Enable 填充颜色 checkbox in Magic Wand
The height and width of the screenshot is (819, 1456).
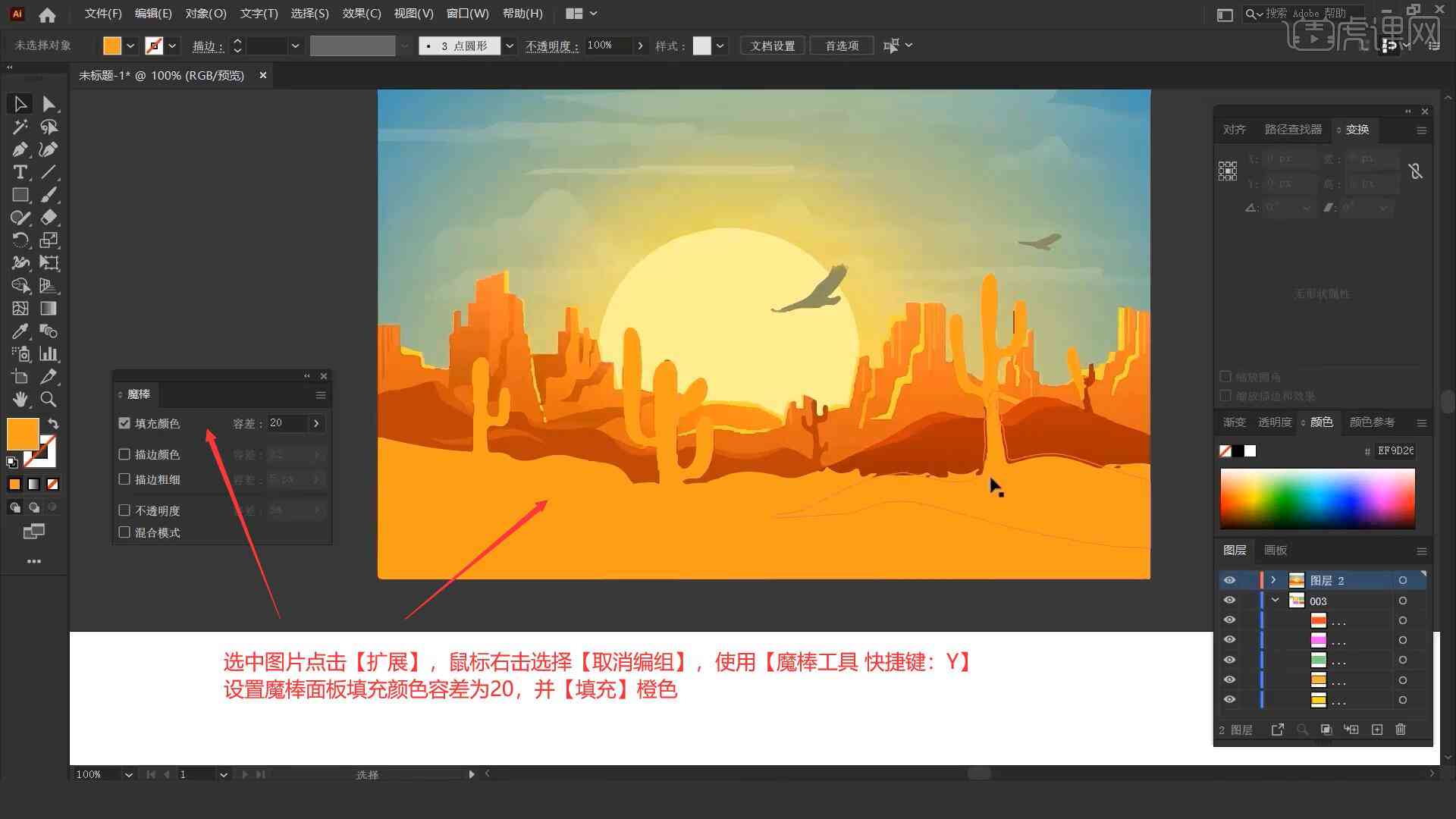pyautogui.click(x=125, y=422)
